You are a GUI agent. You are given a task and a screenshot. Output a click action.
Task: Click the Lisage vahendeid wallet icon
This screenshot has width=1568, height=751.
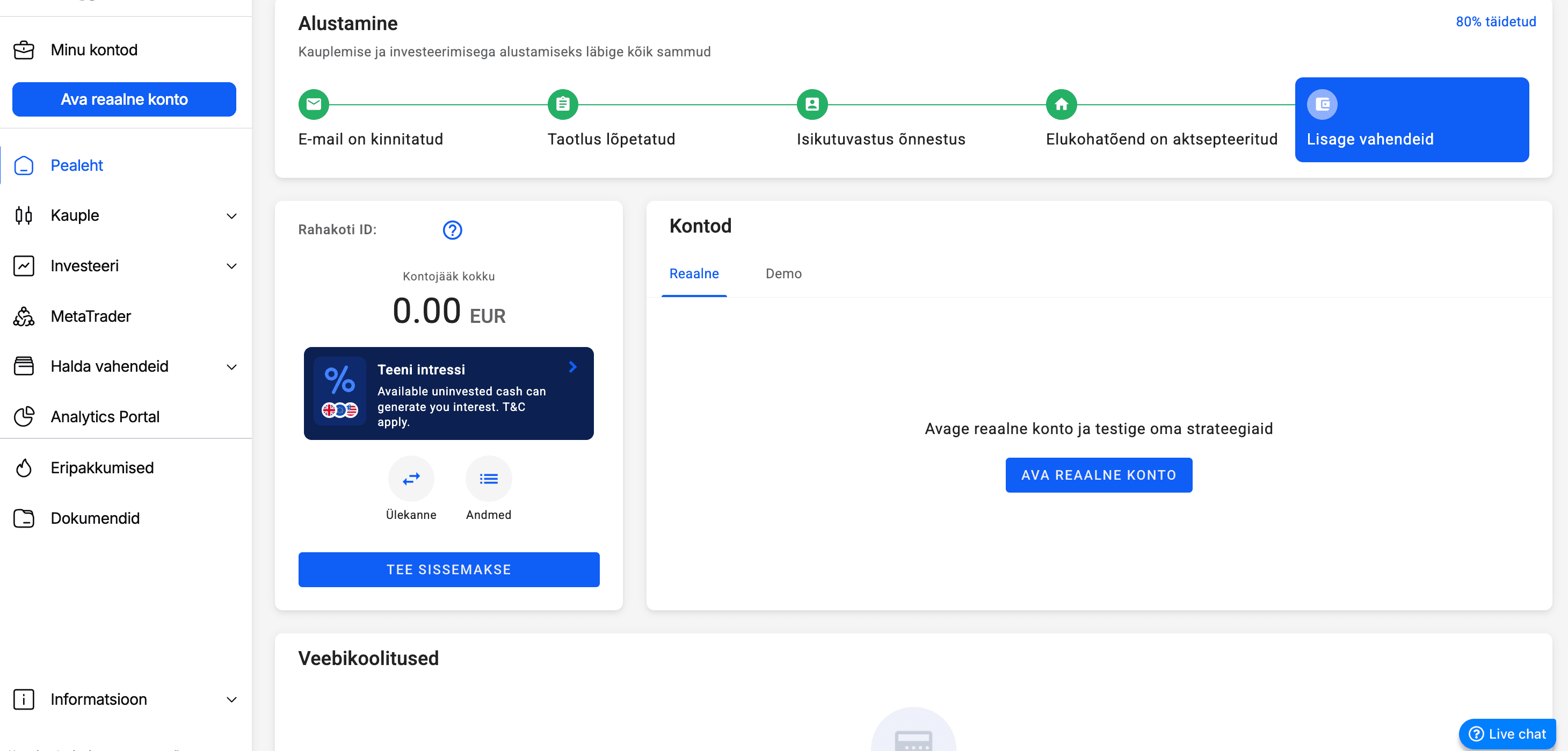point(1322,105)
